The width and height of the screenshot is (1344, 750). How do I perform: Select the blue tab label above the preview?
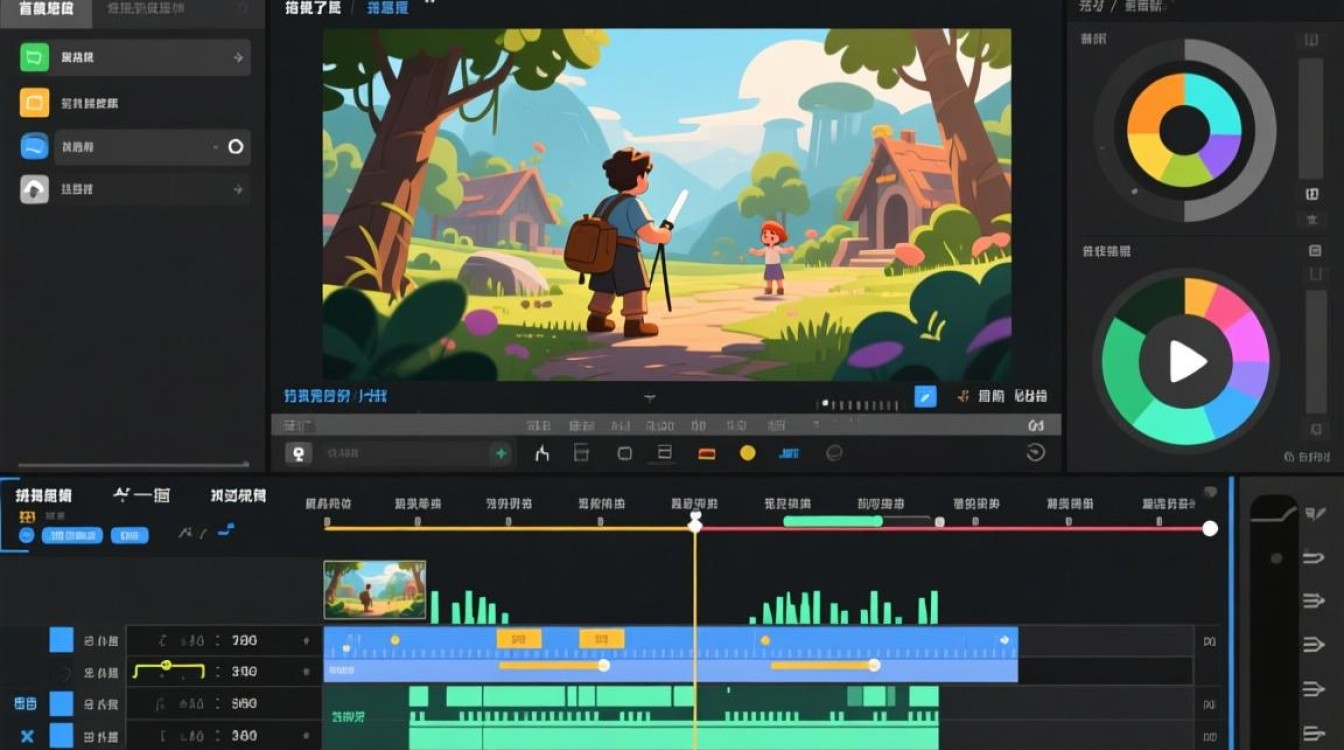(388, 8)
